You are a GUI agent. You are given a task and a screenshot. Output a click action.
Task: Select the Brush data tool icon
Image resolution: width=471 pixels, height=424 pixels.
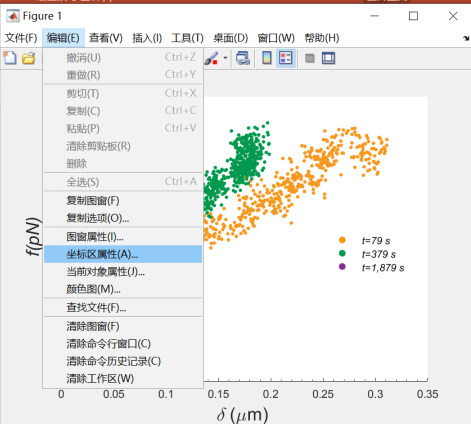click(x=211, y=58)
